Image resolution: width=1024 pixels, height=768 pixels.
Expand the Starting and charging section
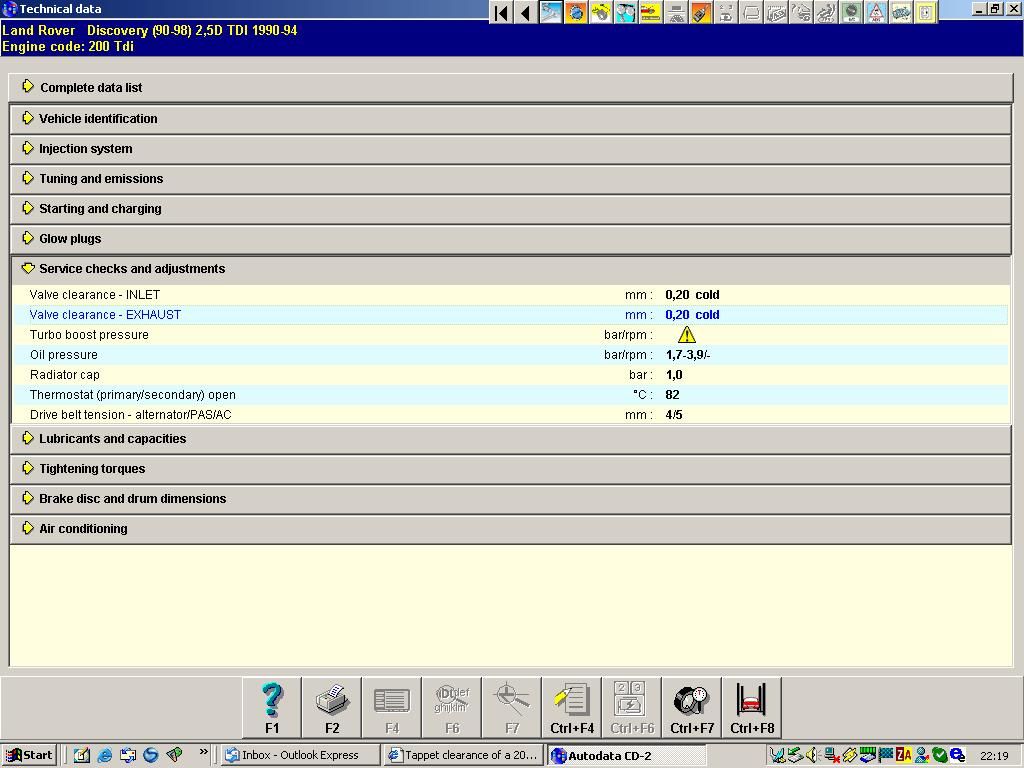pyautogui.click(x=511, y=209)
